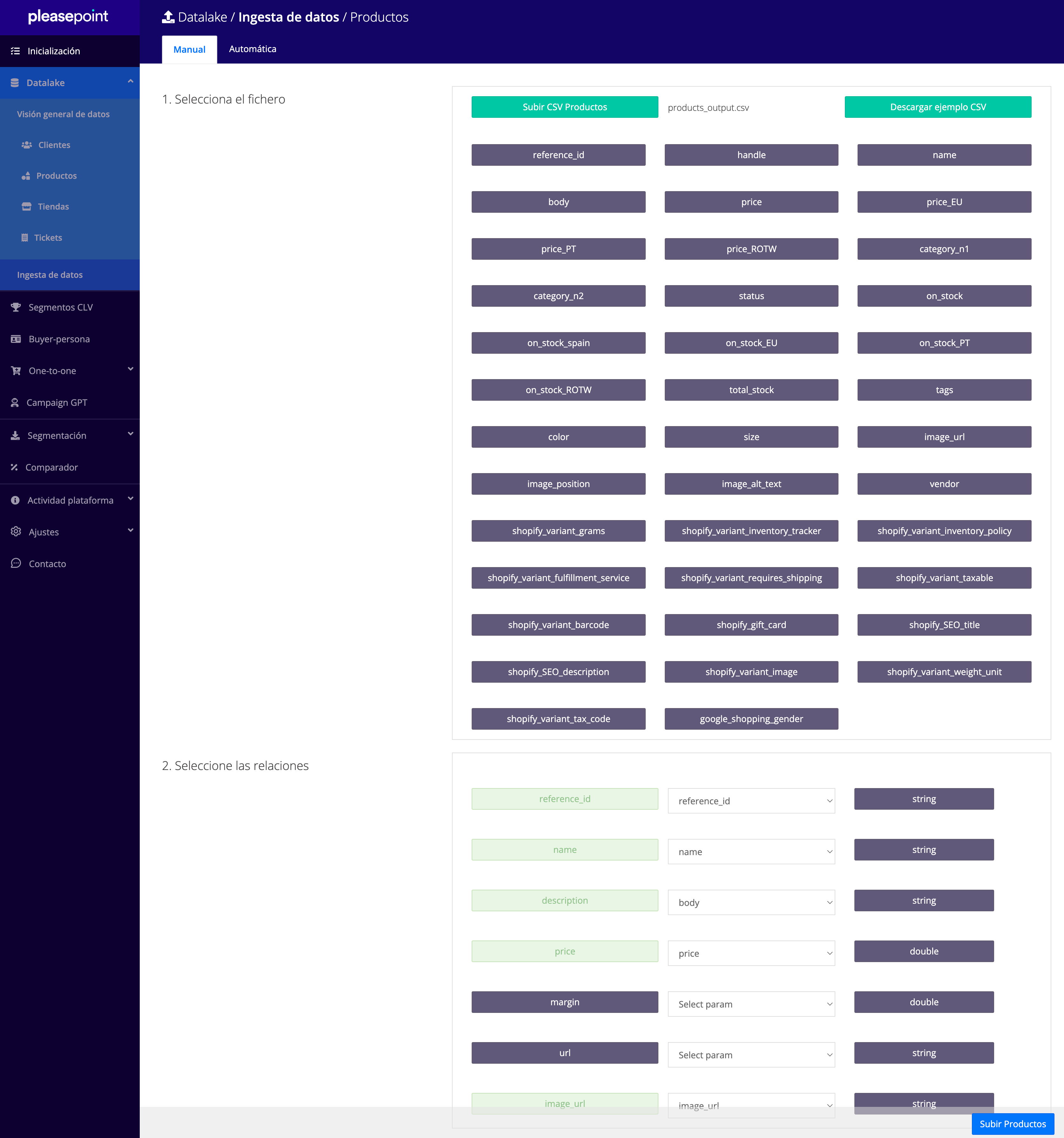Select the Manual tab
Image resolution: width=1064 pixels, height=1138 pixels.
click(x=189, y=50)
